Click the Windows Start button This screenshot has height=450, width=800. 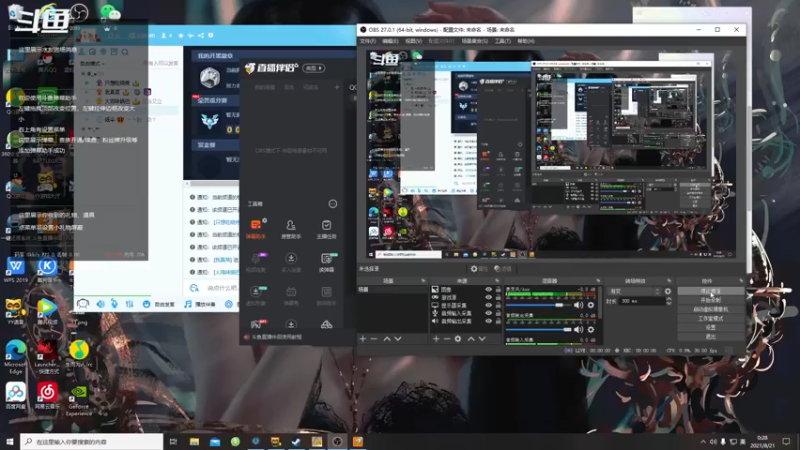(9, 441)
